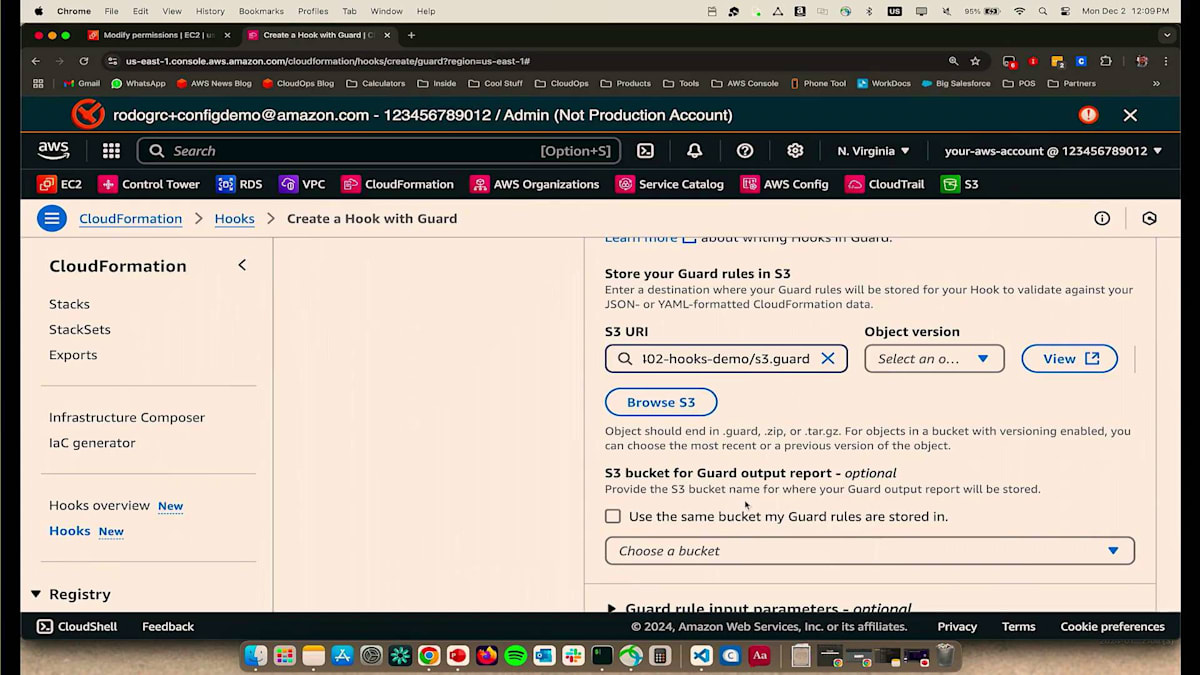The width and height of the screenshot is (1200, 675).
Task: Open Spotify from the Dock
Action: click(x=515, y=656)
